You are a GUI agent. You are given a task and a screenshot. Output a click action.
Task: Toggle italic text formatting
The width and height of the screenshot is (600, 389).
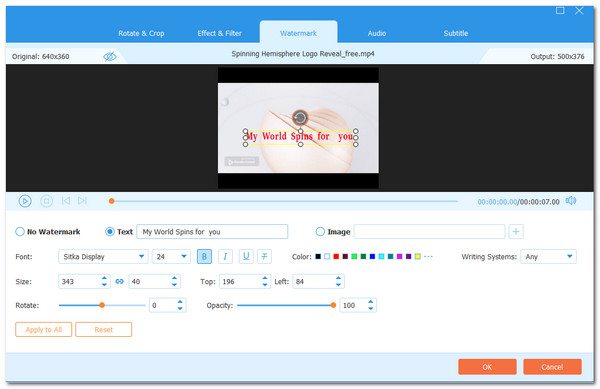pyautogui.click(x=225, y=256)
